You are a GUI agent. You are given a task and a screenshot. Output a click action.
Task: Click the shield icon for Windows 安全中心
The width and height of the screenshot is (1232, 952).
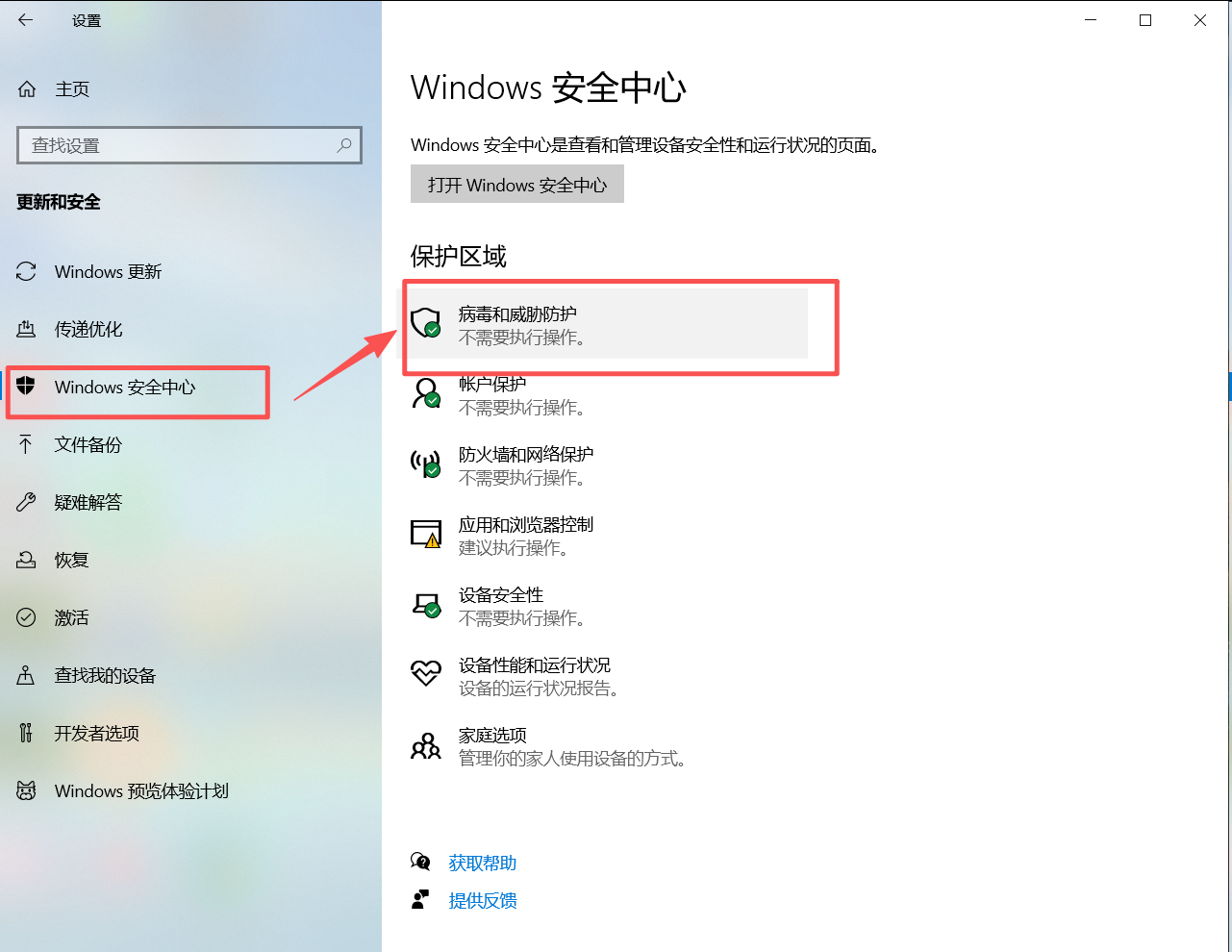(x=26, y=387)
